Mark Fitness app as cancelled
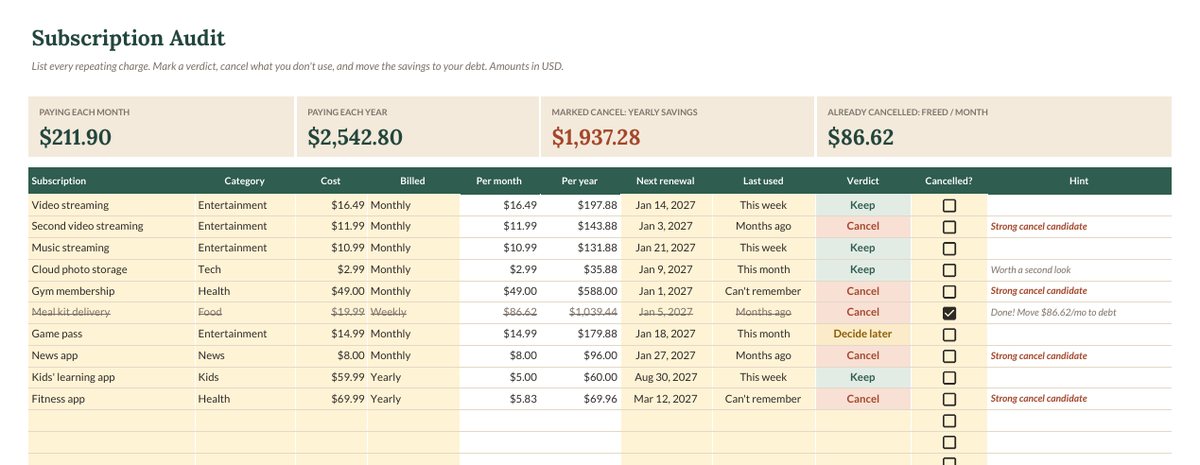 [949, 399]
